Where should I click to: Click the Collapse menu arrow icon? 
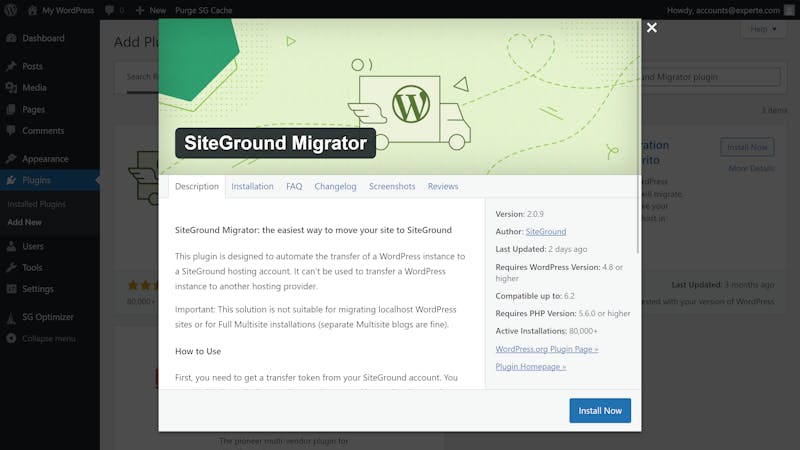(x=11, y=338)
